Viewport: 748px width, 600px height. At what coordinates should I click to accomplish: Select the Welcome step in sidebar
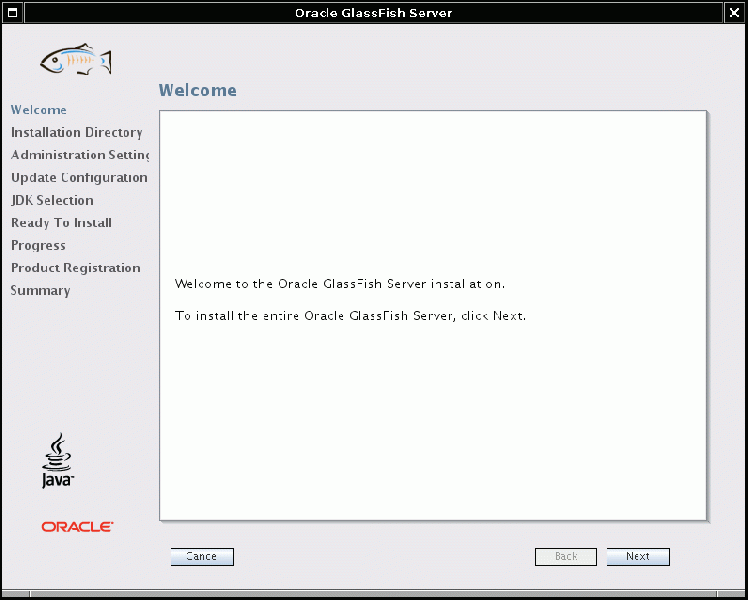tap(39, 110)
